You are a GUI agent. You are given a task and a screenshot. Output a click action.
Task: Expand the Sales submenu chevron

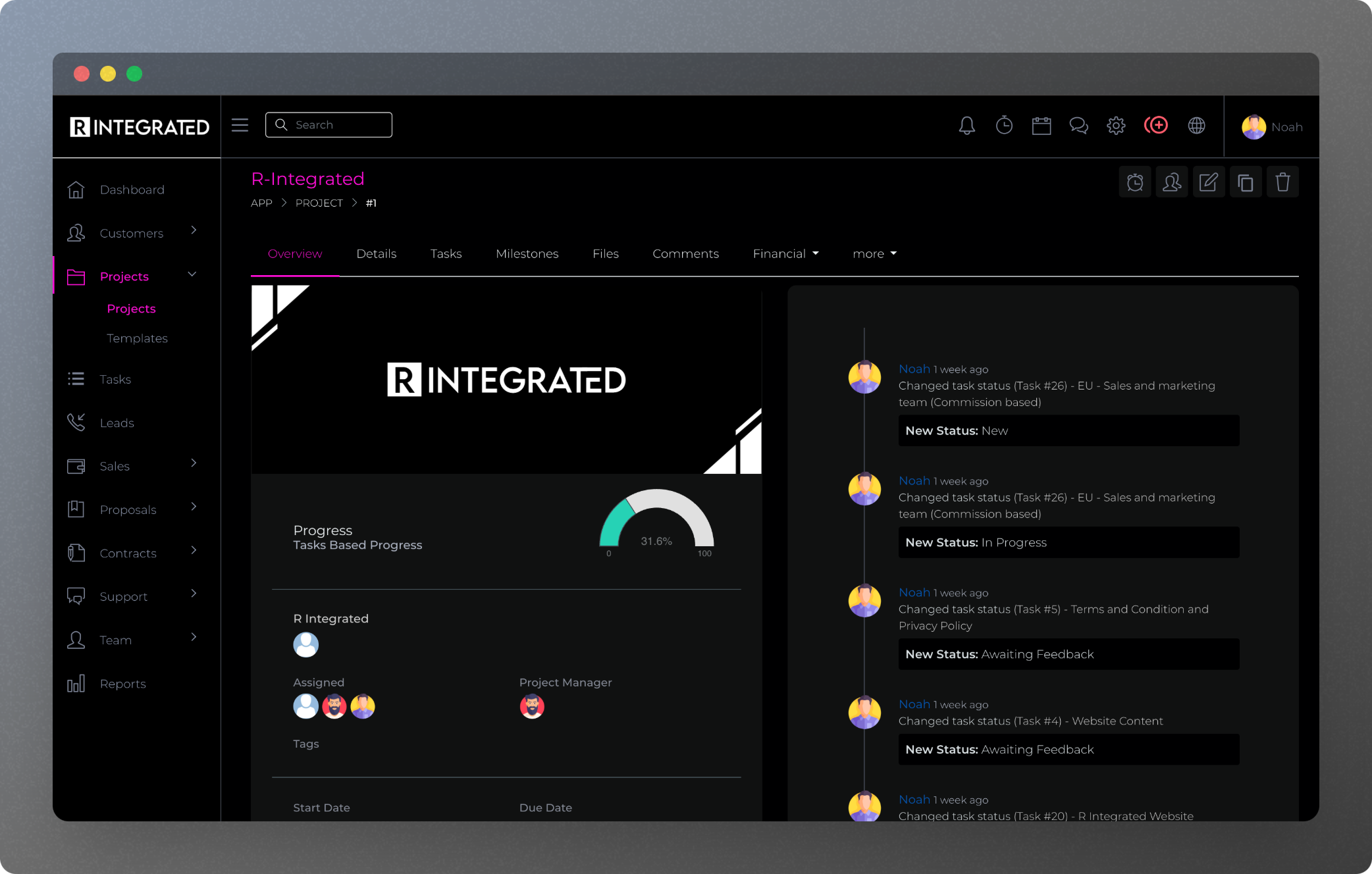[x=194, y=463]
